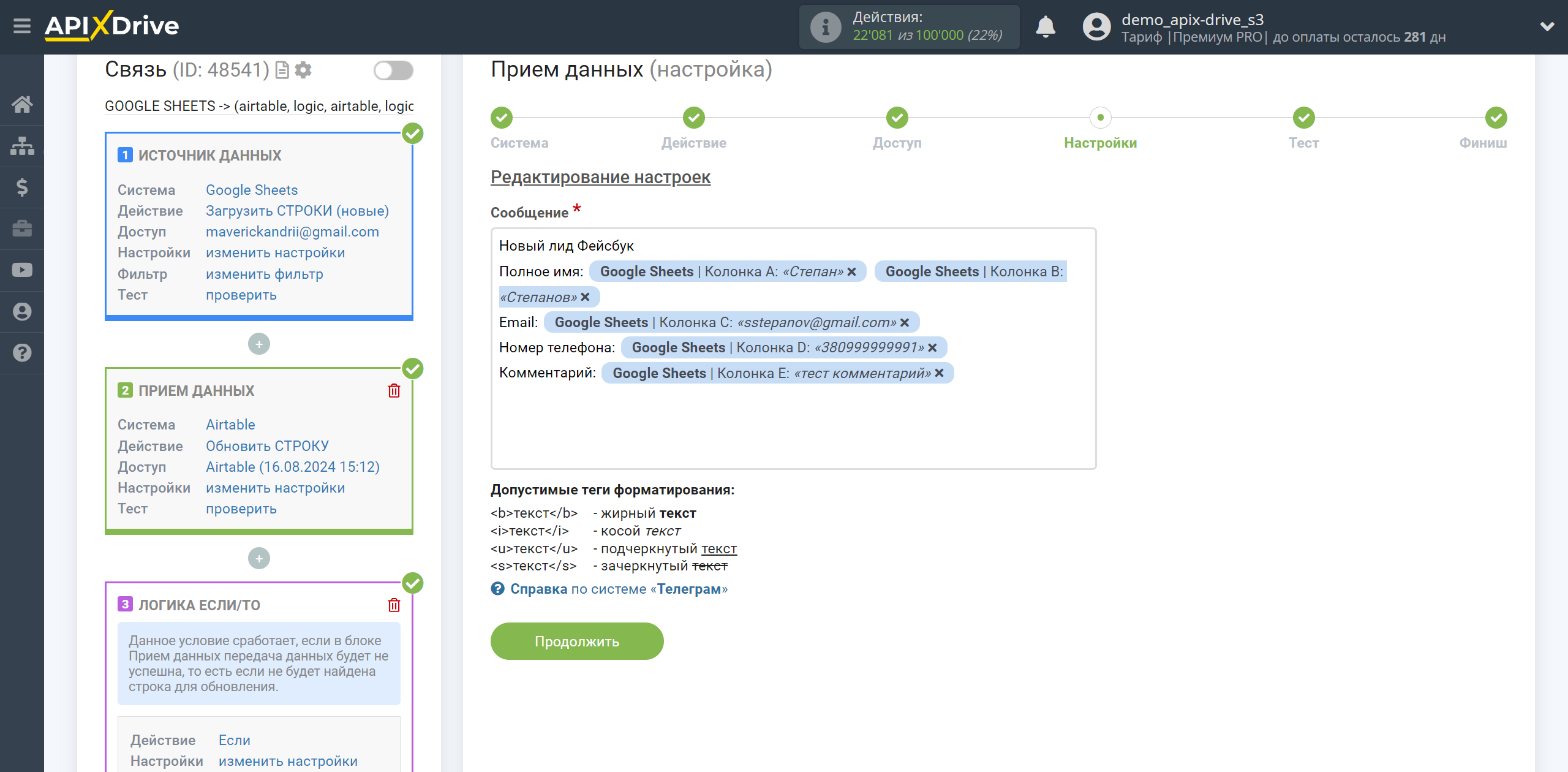Open the connections sitemap icon

tap(22, 146)
